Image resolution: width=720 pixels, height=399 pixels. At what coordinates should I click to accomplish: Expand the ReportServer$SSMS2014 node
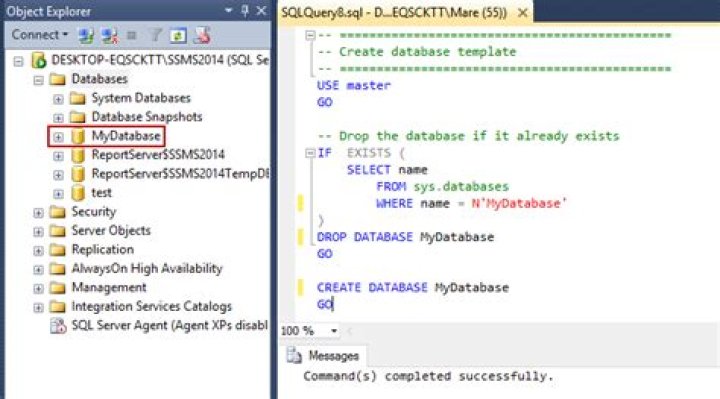click(x=58, y=156)
